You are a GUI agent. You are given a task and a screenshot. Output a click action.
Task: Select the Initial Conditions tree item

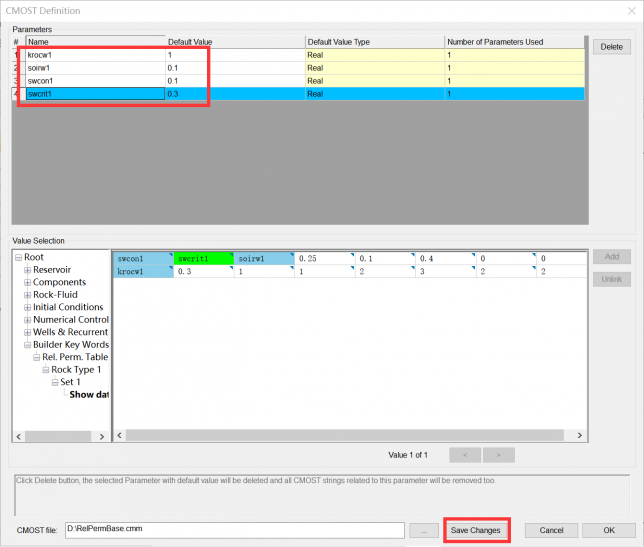[68, 307]
